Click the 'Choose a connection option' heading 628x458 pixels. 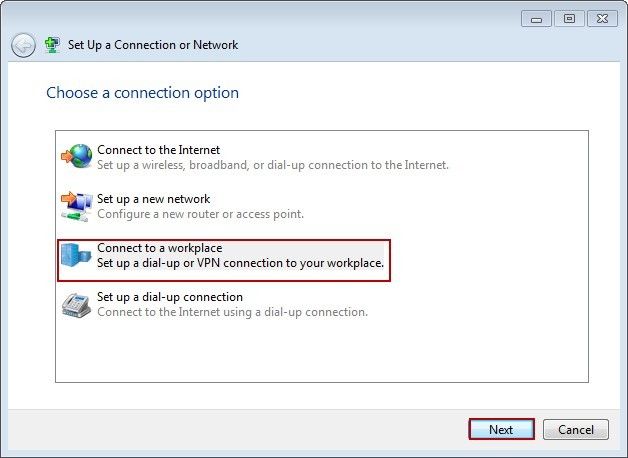point(142,93)
